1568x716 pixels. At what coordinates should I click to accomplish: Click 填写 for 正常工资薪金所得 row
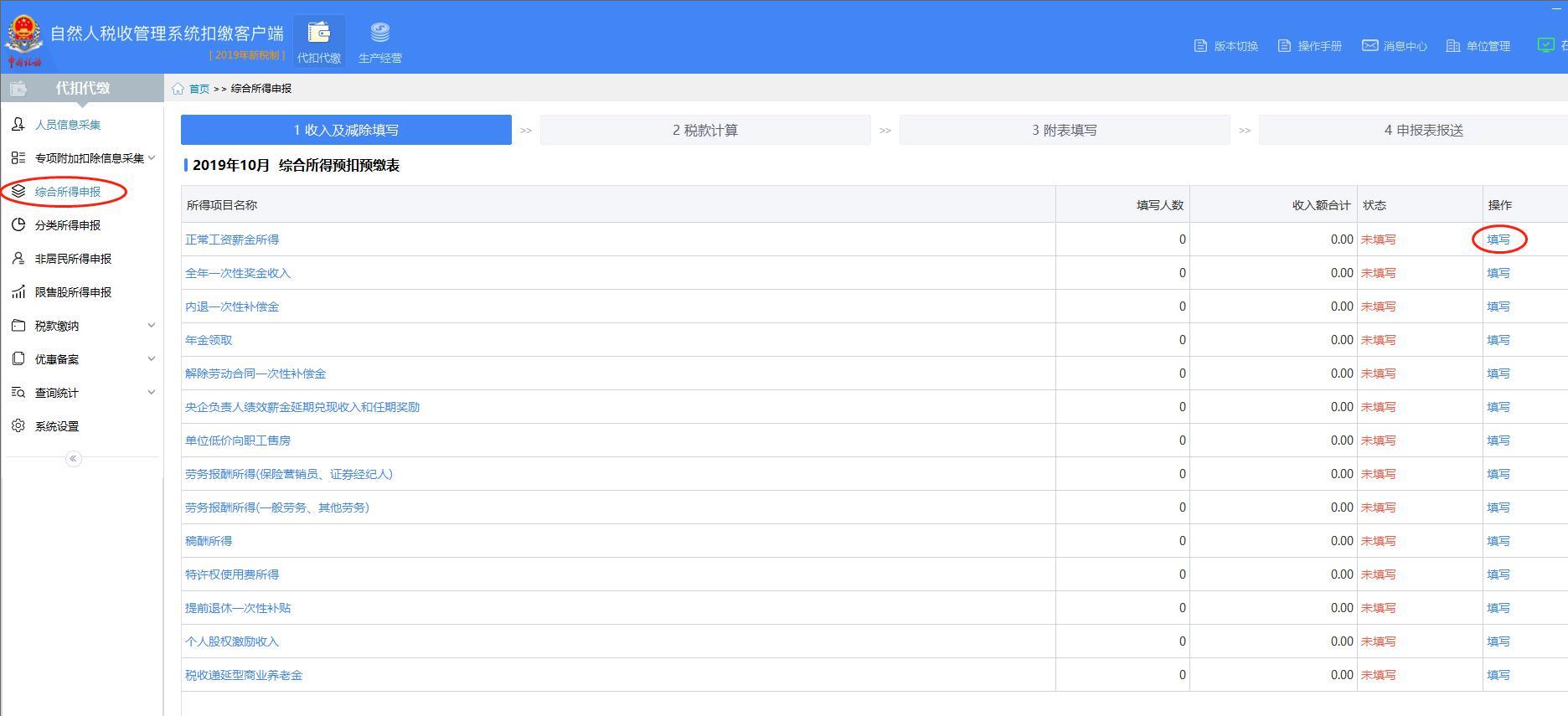[1498, 240]
